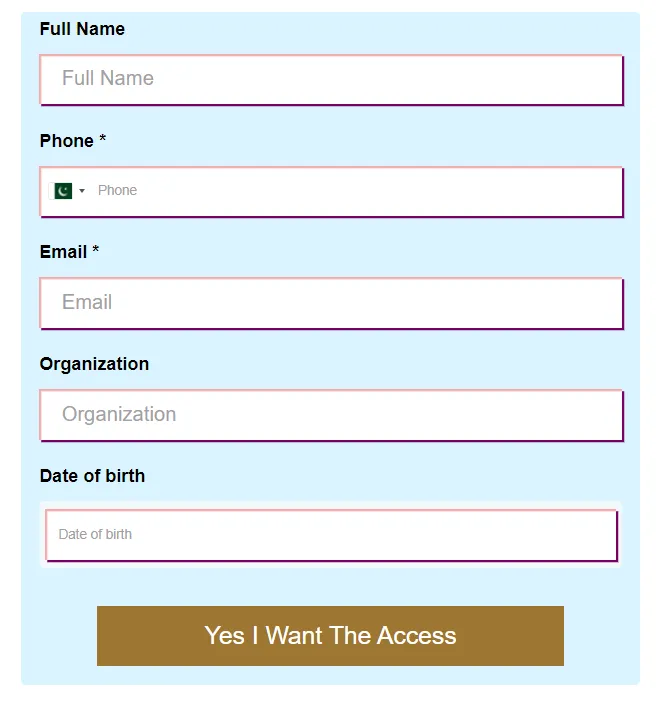Click the required asterisk beside Phone
This screenshot has width=660, height=722.
pos(103,139)
